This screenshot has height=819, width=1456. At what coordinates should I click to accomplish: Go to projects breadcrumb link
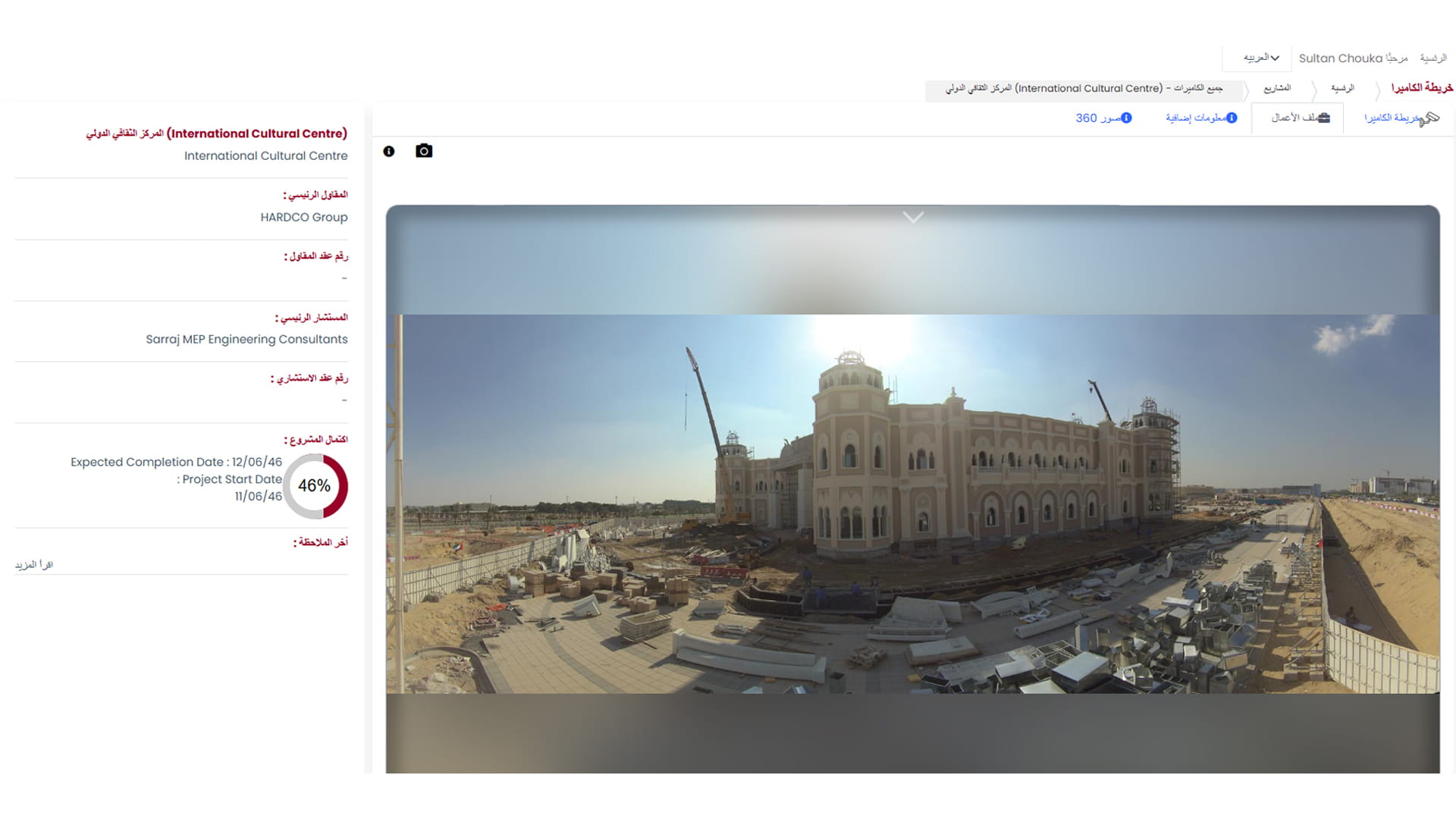click(x=1277, y=89)
